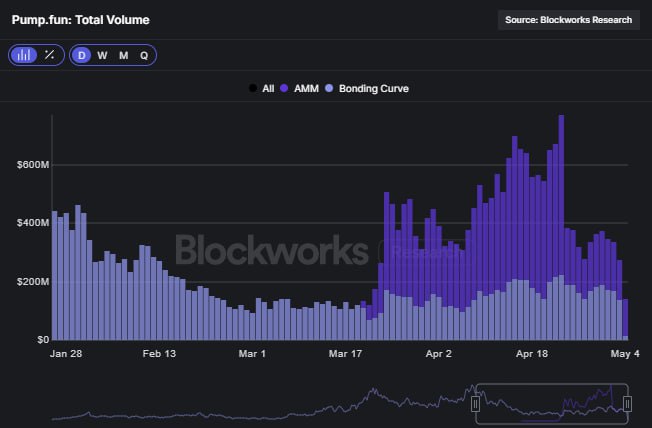Toggle the All series legend item
The width and height of the screenshot is (652, 428).
point(261,88)
